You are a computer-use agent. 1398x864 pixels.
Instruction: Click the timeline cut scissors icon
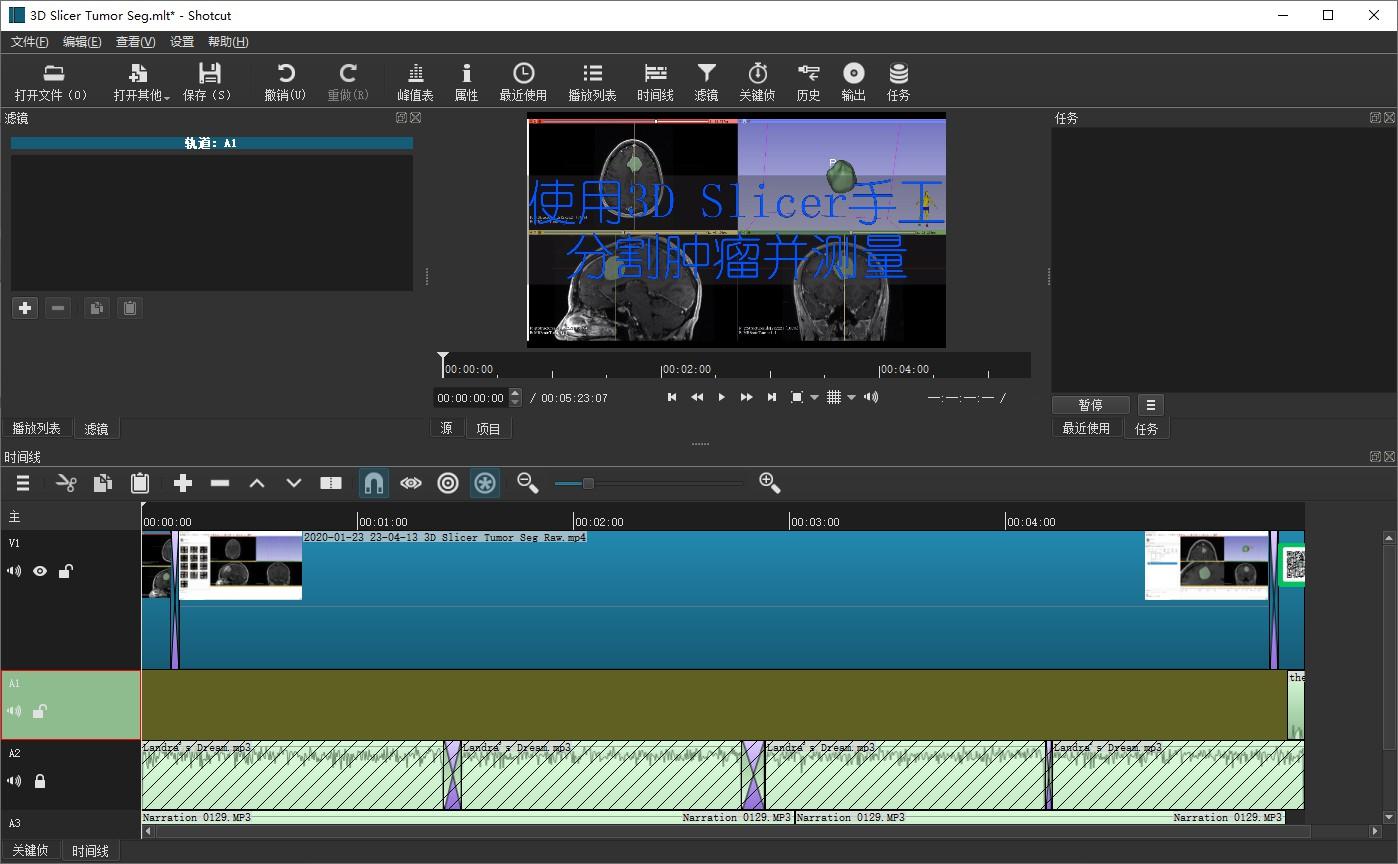(66, 483)
